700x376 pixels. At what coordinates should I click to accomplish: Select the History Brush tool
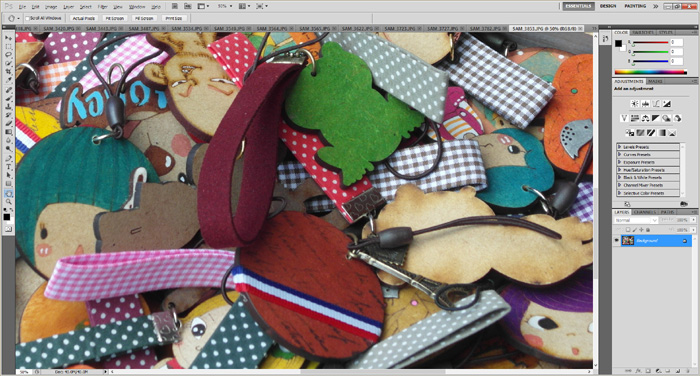[8, 115]
